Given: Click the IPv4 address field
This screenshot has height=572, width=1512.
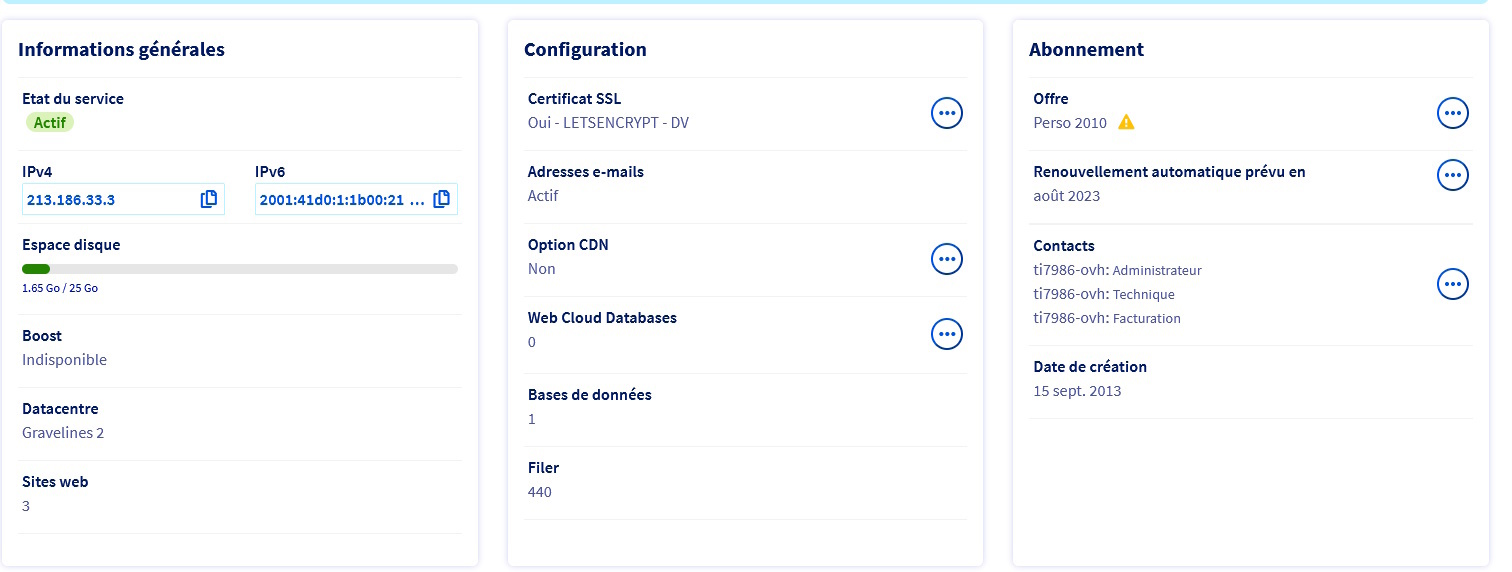Looking at the screenshot, I should click(x=105, y=200).
